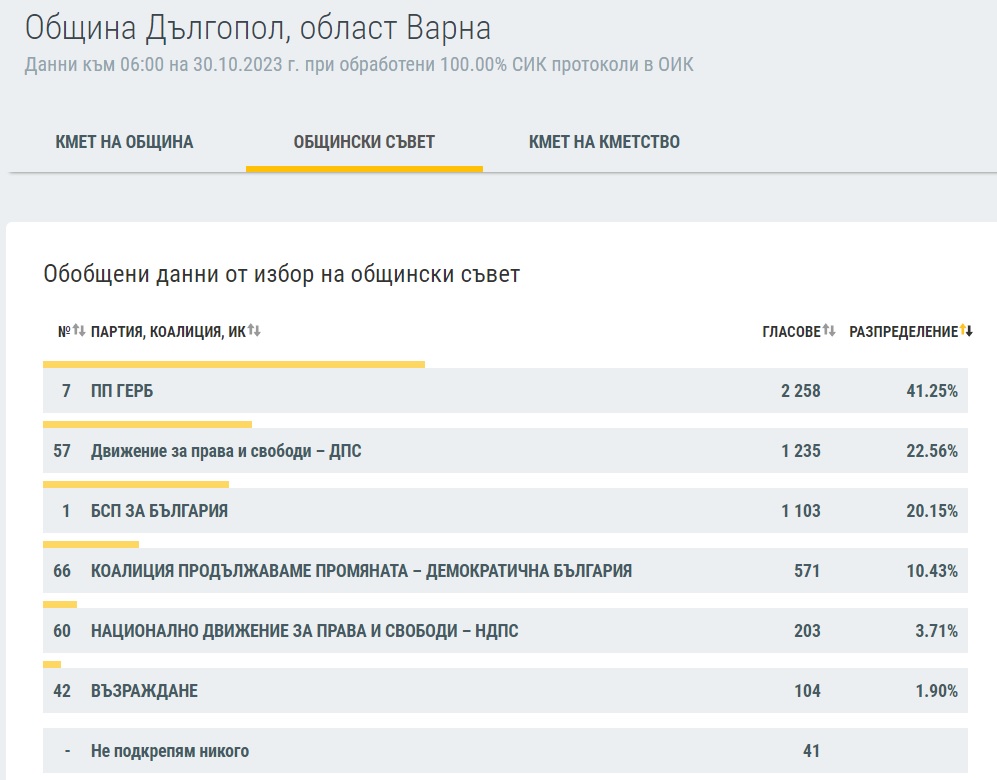Click the 41.25% distribution value
Image resolution: width=997 pixels, height=780 pixels.
coord(932,390)
